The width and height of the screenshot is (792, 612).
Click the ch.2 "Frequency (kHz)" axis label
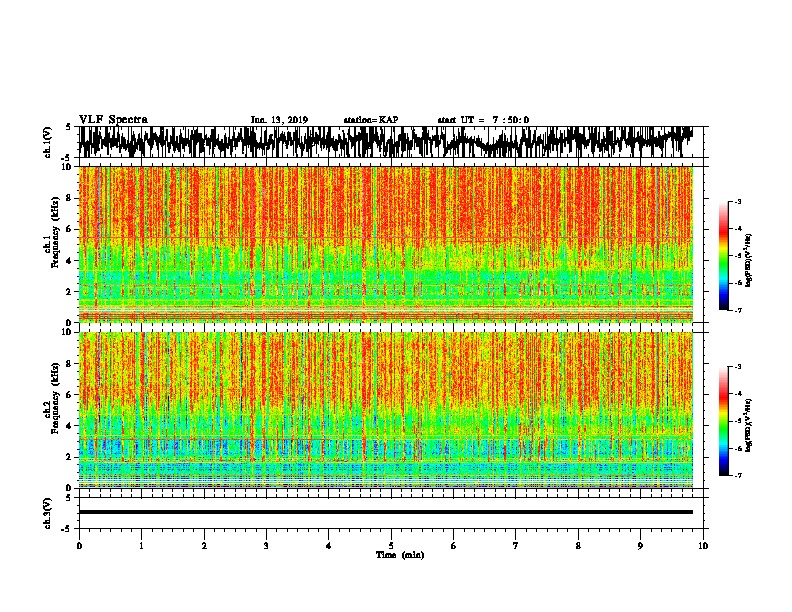pyautogui.click(x=55, y=398)
